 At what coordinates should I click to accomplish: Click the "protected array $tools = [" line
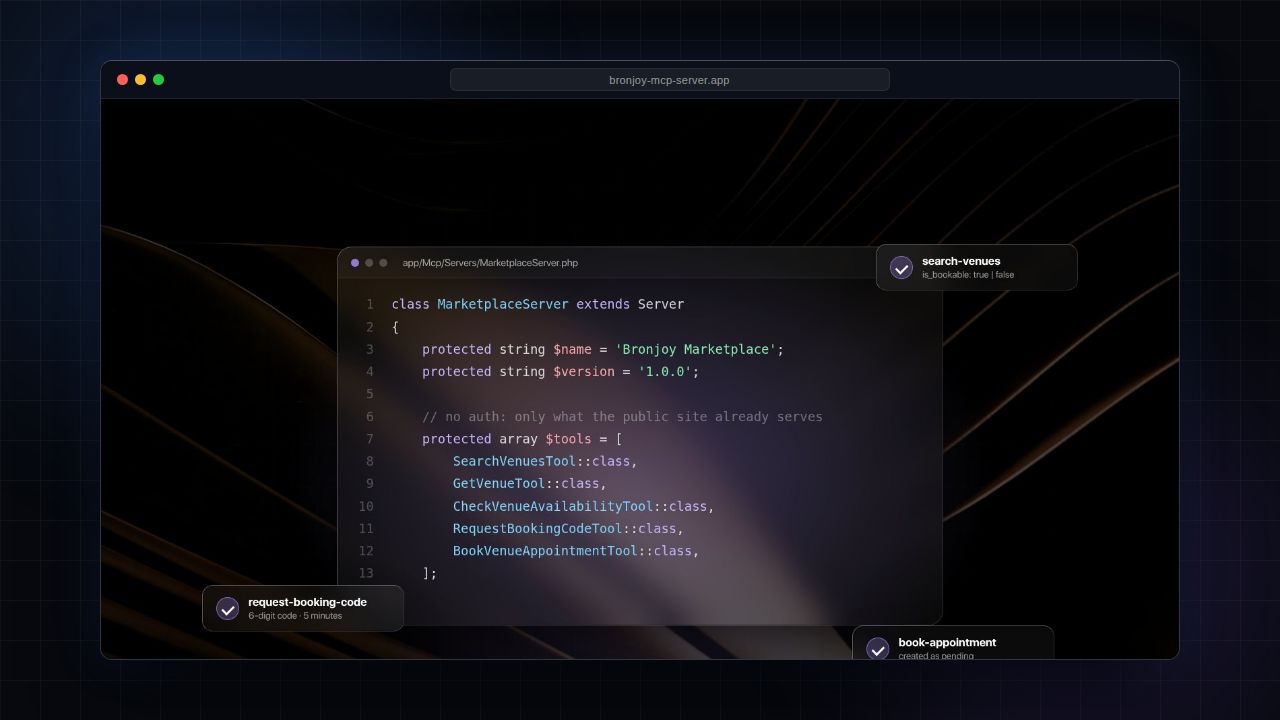tap(522, 439)
